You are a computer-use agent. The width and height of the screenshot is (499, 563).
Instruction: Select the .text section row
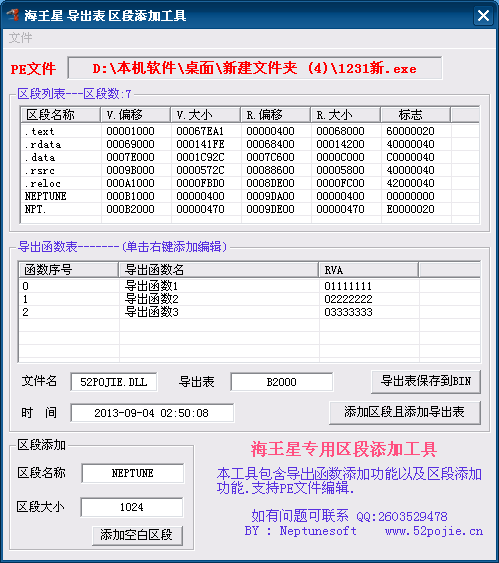[250, 131]
